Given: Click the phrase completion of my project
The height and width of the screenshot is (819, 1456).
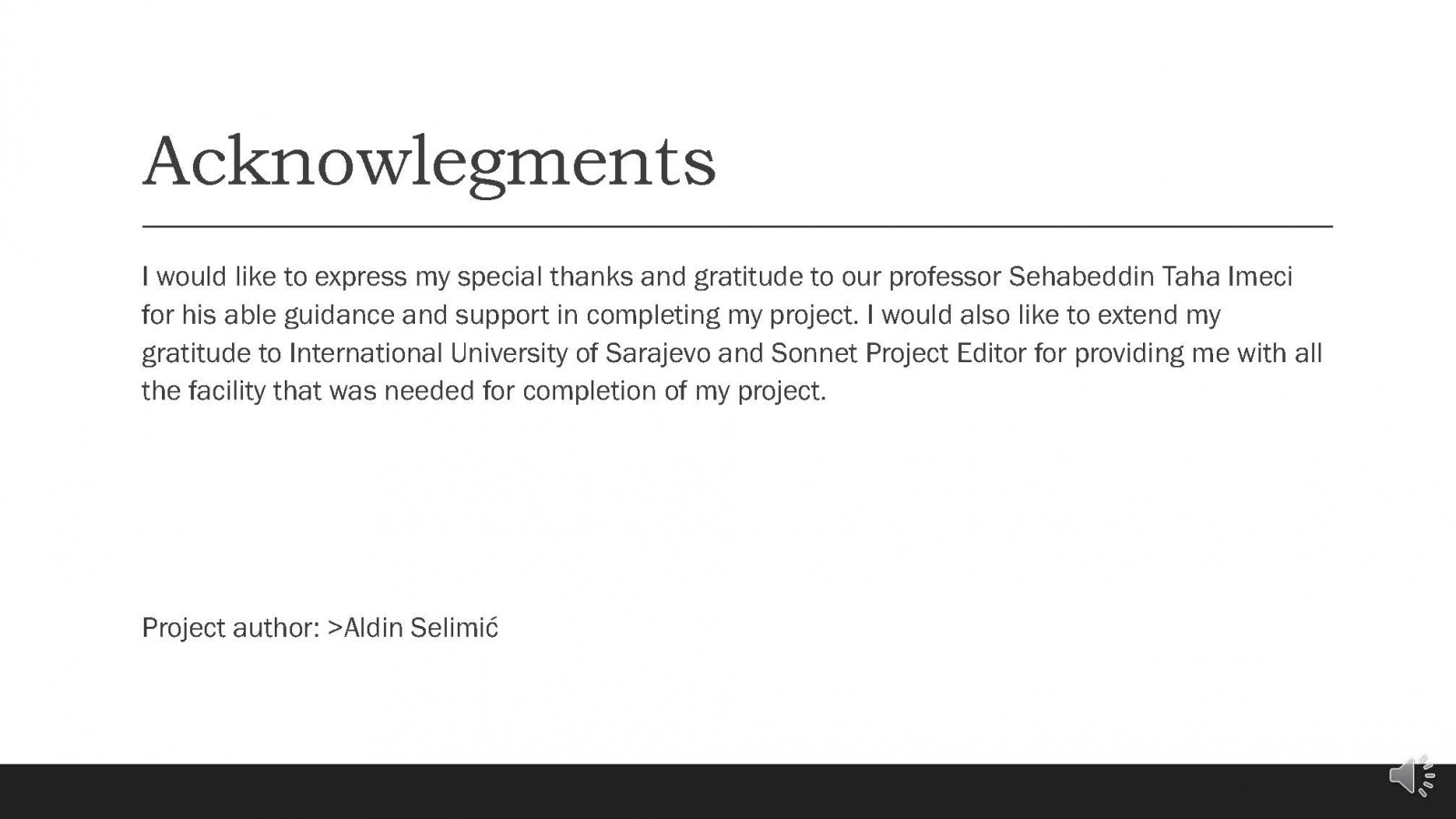Looking at the screenshot, I should pyautogui.click(x=673, y=391).
